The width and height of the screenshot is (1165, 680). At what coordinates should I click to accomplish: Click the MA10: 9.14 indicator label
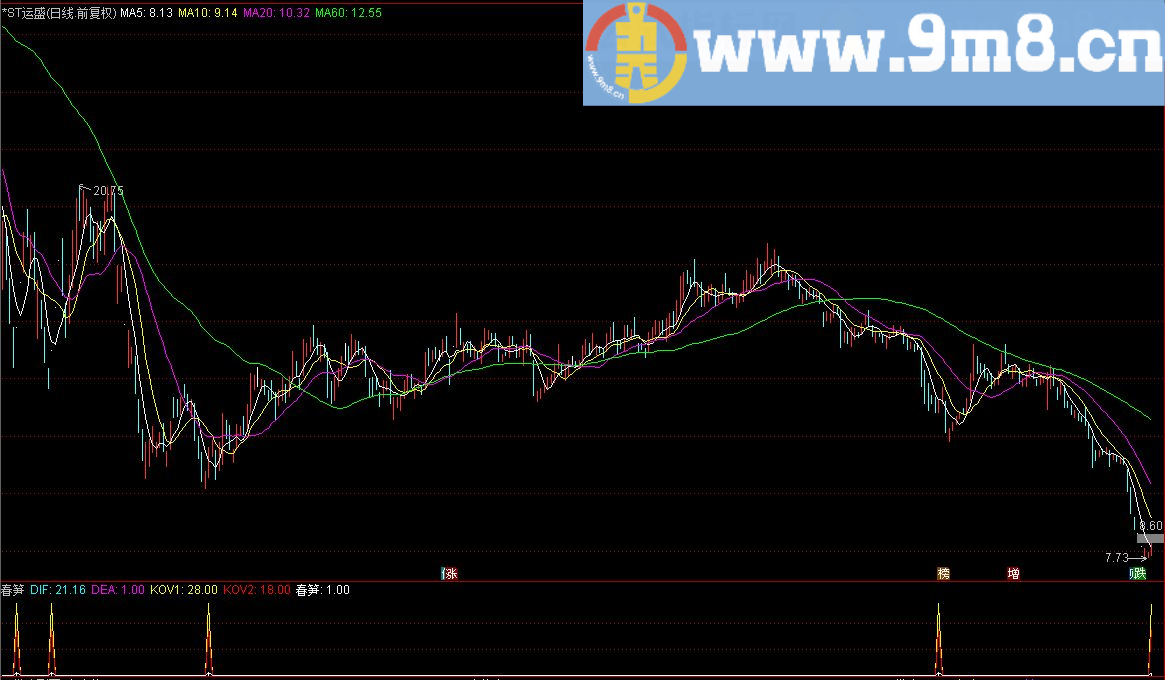[208, 13]
